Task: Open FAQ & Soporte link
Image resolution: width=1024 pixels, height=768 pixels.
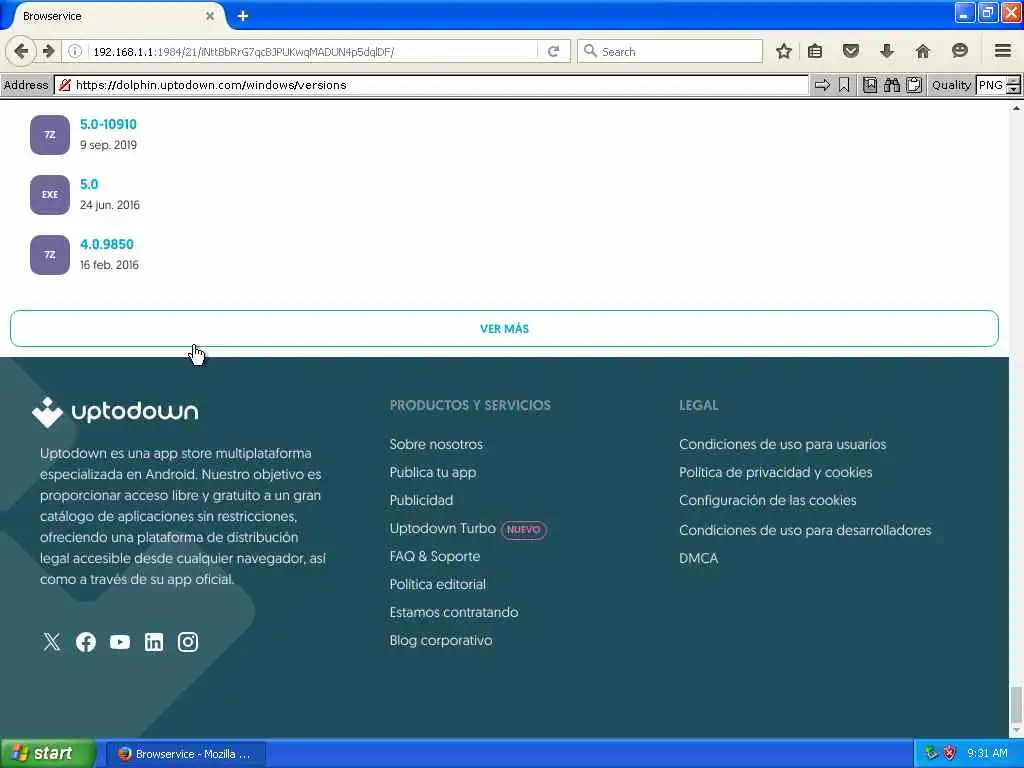Action: pyautogui.click(x=435, y=556)
